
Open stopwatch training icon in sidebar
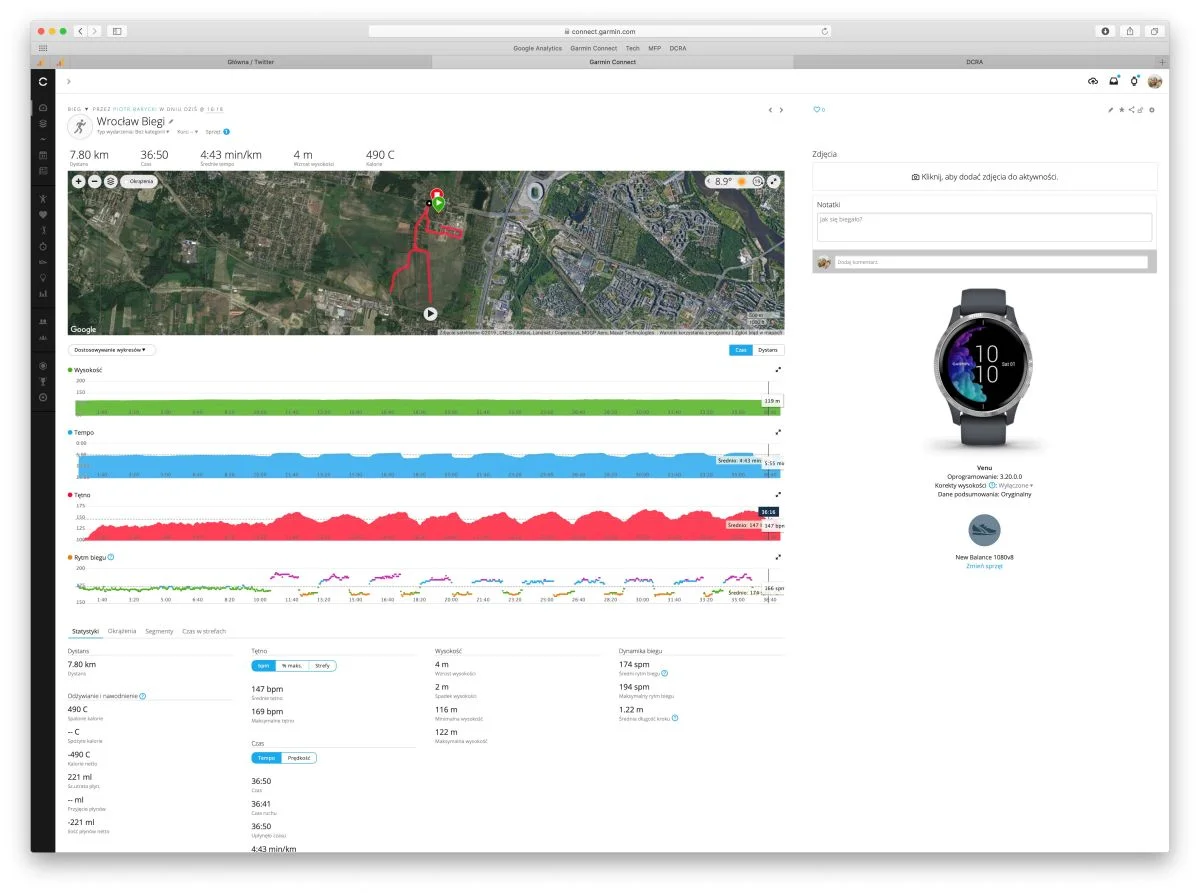(x=43, y=245)
